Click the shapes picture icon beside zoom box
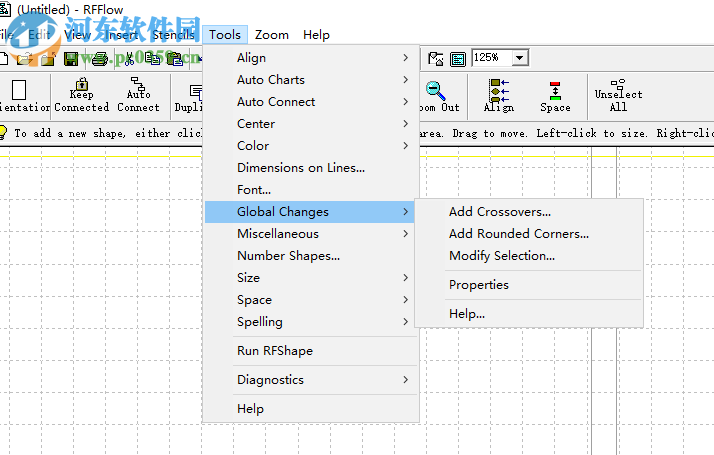This screenshot has height=455, width=714. coord(436,59)
